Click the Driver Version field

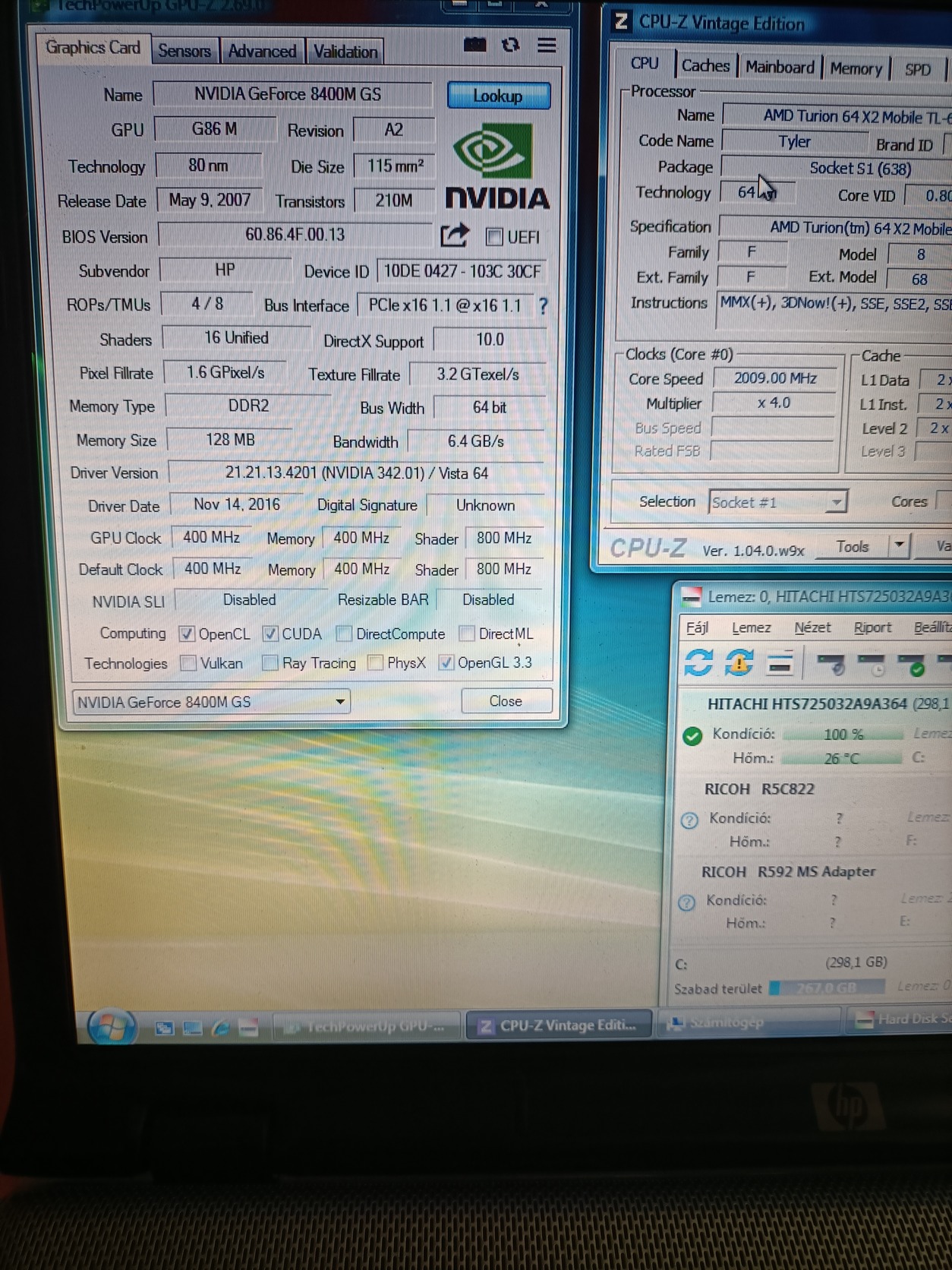coord(357,472)
